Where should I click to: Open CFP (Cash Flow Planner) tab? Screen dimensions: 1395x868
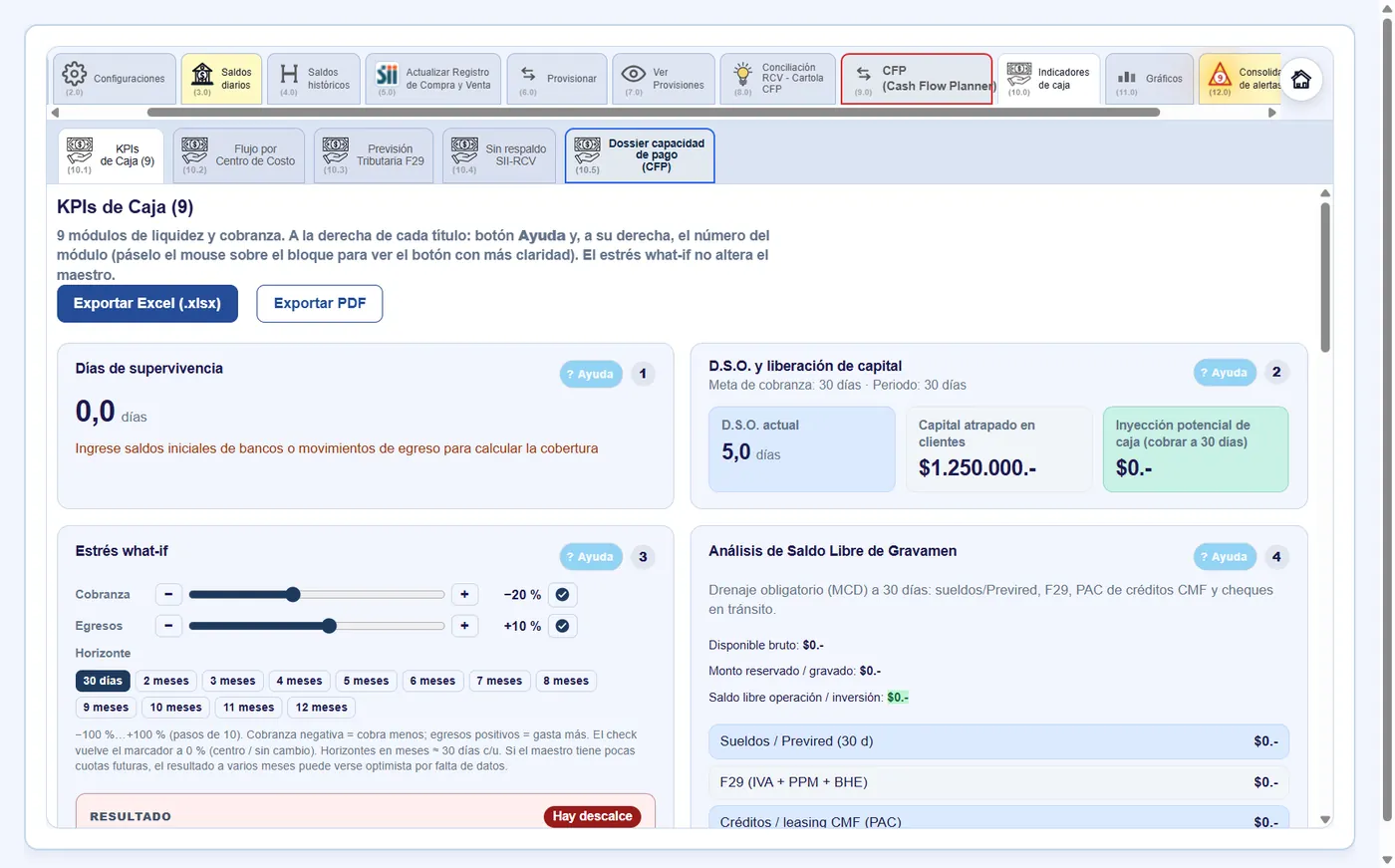pos(917,79)
